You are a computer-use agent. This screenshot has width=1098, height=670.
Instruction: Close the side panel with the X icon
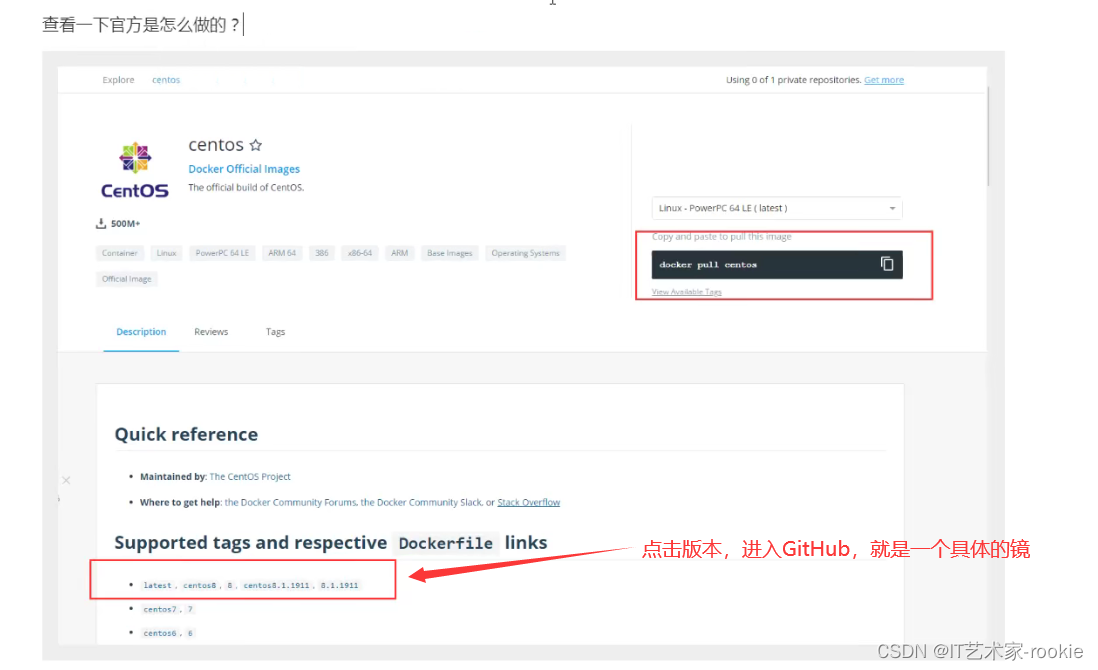(x=66, y=480)
